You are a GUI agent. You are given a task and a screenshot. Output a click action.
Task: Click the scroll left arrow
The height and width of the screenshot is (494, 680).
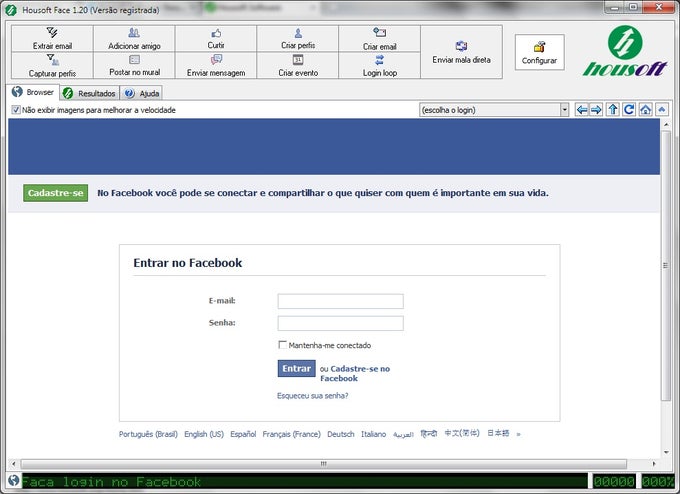[13, 464]
